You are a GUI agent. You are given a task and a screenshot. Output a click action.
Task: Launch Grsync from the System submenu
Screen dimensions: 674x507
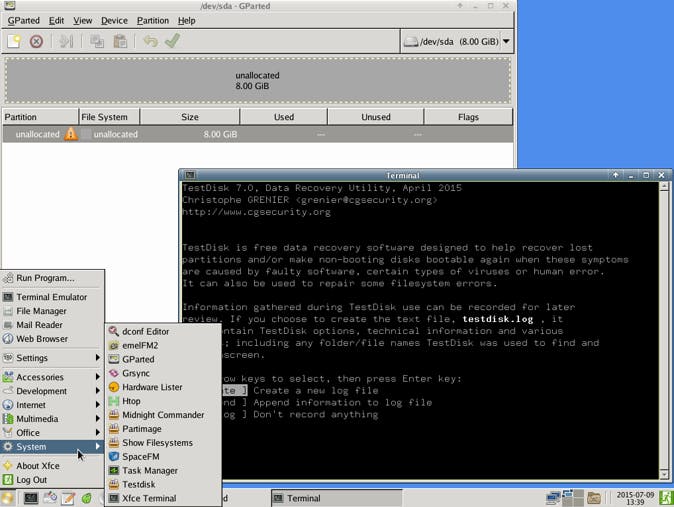coord(163,373)
